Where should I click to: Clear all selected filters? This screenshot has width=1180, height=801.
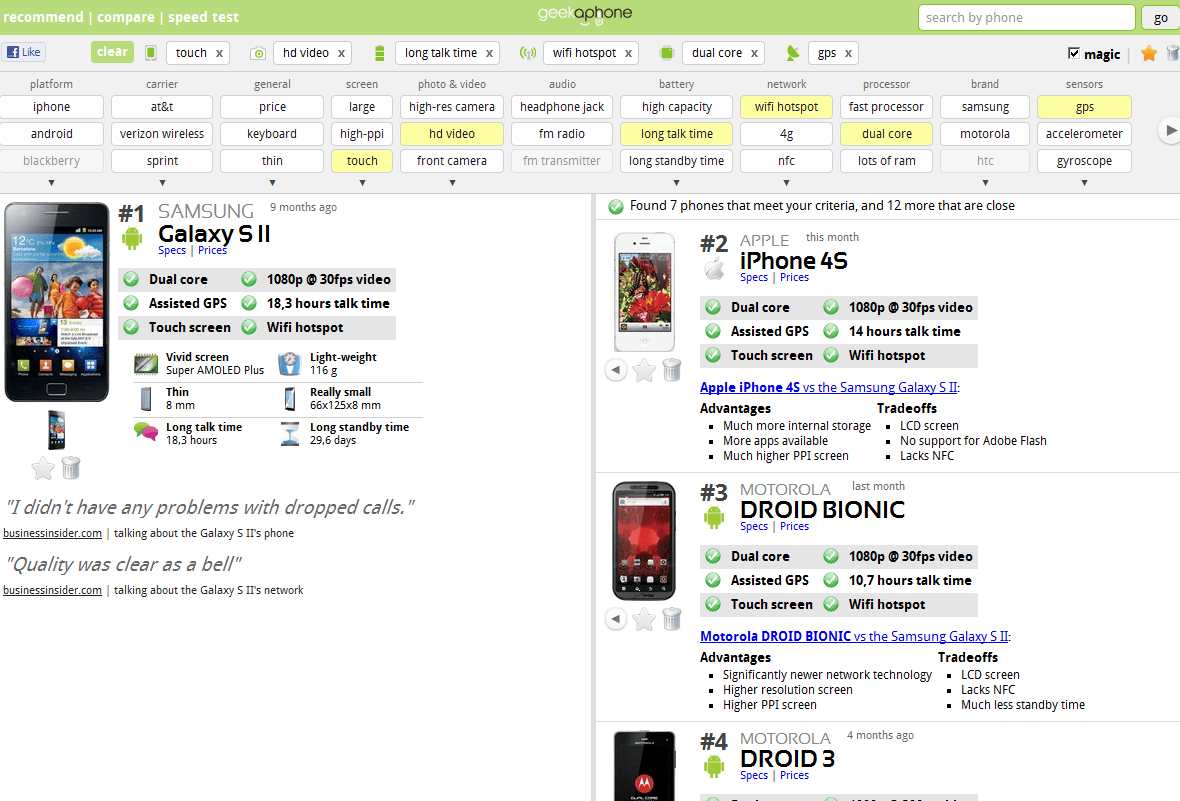click(112, 52)
